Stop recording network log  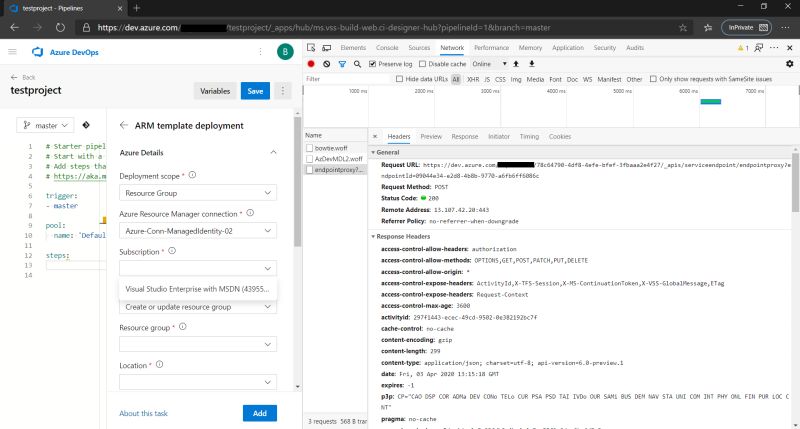[311, 64]
